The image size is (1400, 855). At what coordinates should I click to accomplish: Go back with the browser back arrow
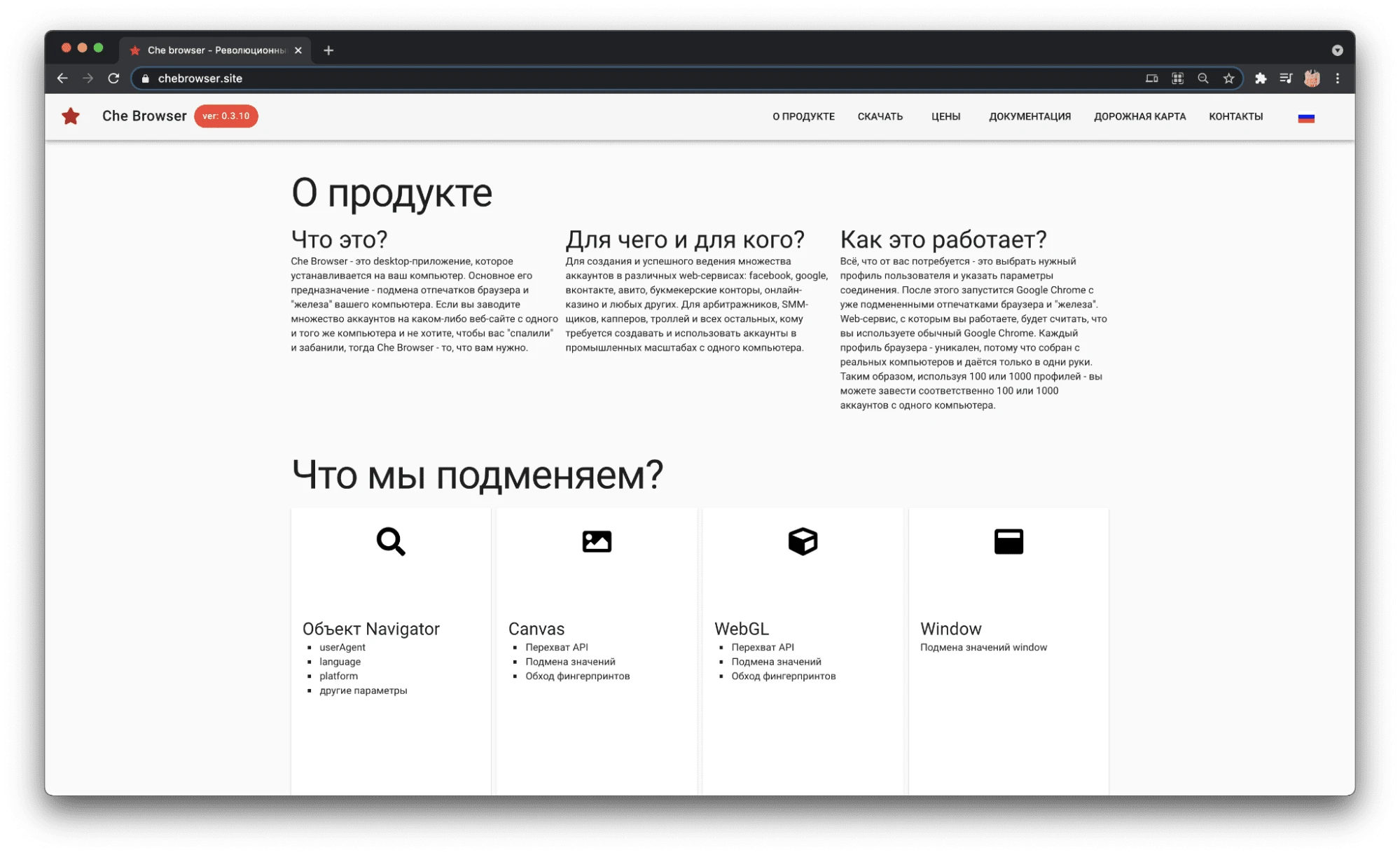click(x=62, y=78)
